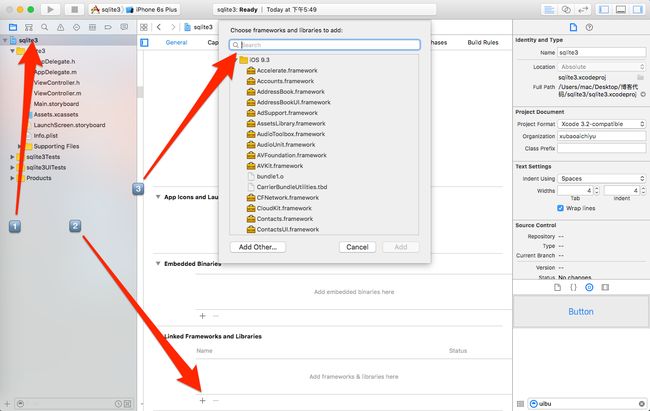Select the Standard editor icon
This screenshot has height=411, width=650.
click(549, 10)
